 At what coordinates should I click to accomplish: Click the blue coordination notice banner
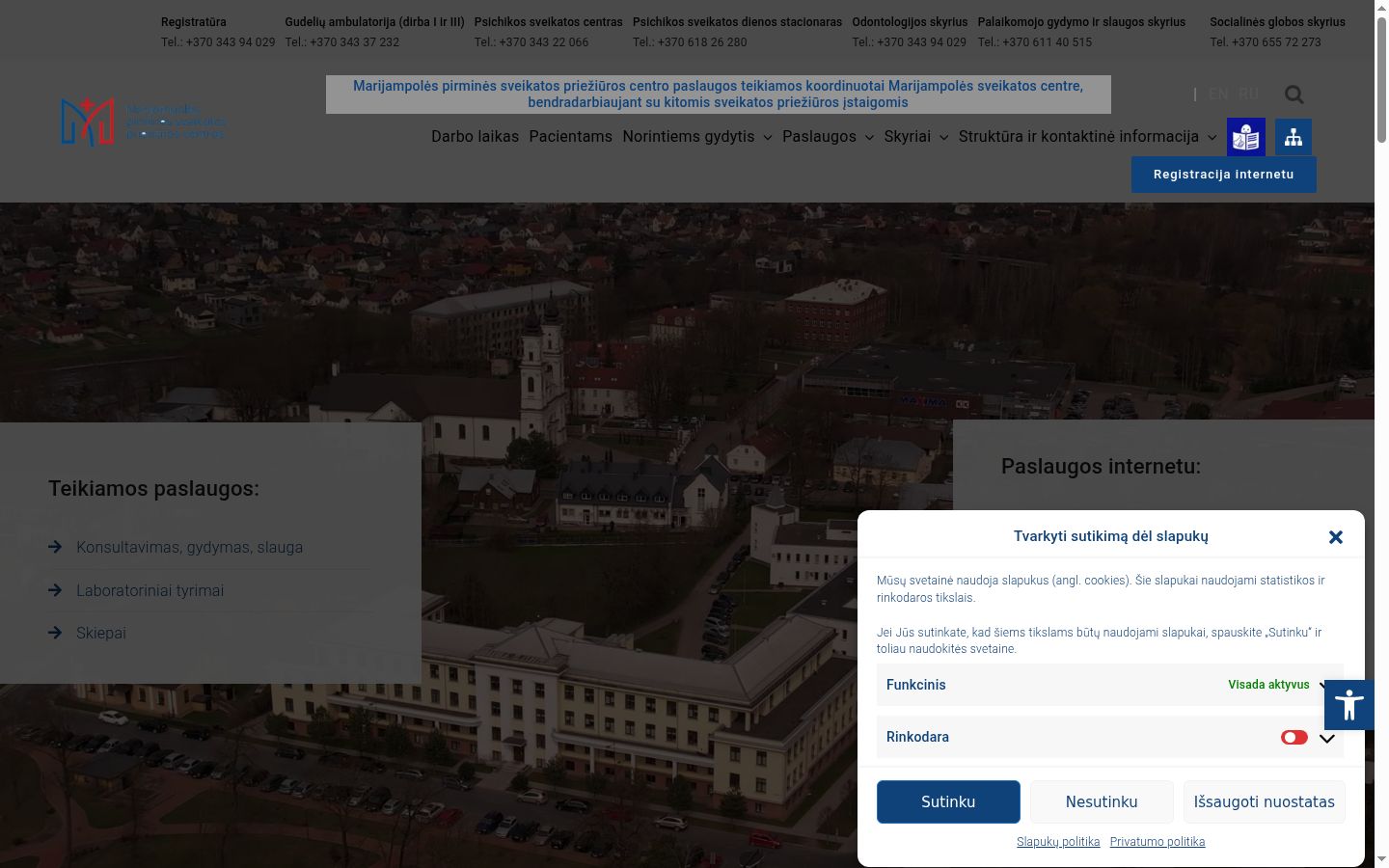(718, 95)
